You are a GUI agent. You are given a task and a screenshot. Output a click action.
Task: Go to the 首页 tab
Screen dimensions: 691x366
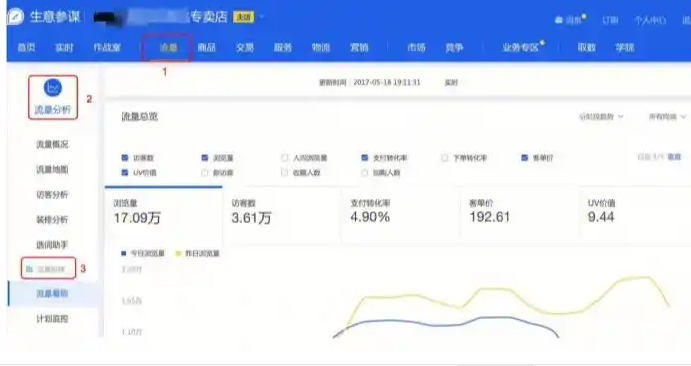tap(26, 48)
